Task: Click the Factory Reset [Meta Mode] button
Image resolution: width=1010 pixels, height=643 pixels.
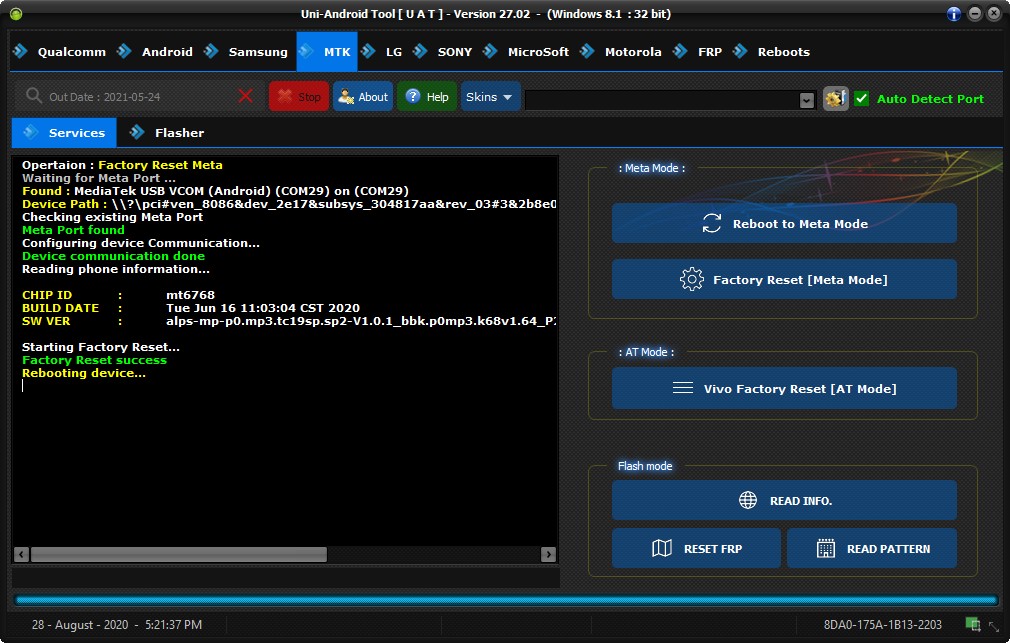Action: (x=784, y=279)
